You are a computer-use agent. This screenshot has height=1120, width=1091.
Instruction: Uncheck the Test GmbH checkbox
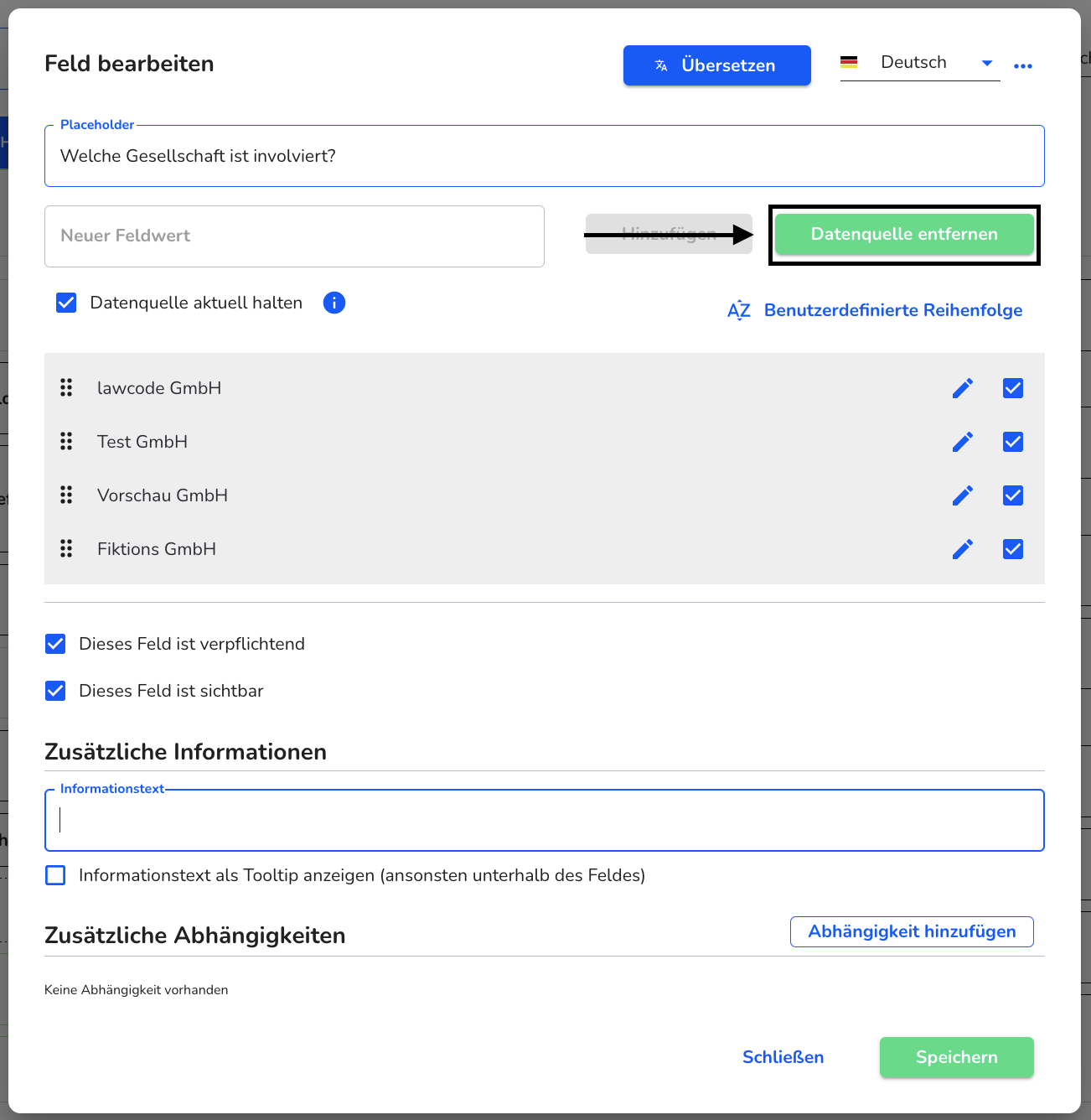[1013, 442]
